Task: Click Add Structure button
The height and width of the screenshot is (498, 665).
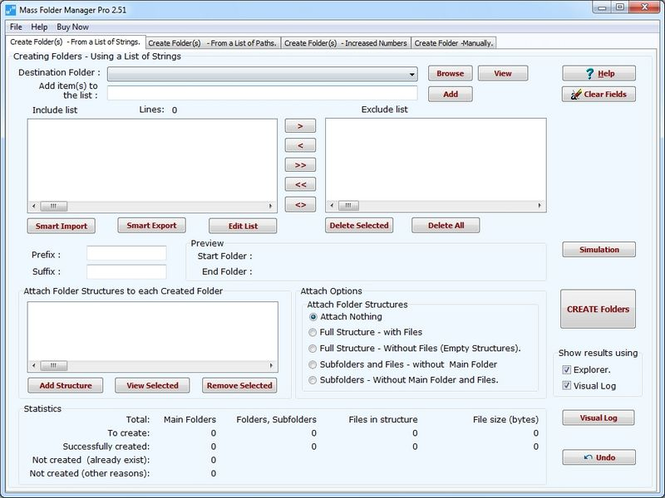Action: tap(65, 385)
